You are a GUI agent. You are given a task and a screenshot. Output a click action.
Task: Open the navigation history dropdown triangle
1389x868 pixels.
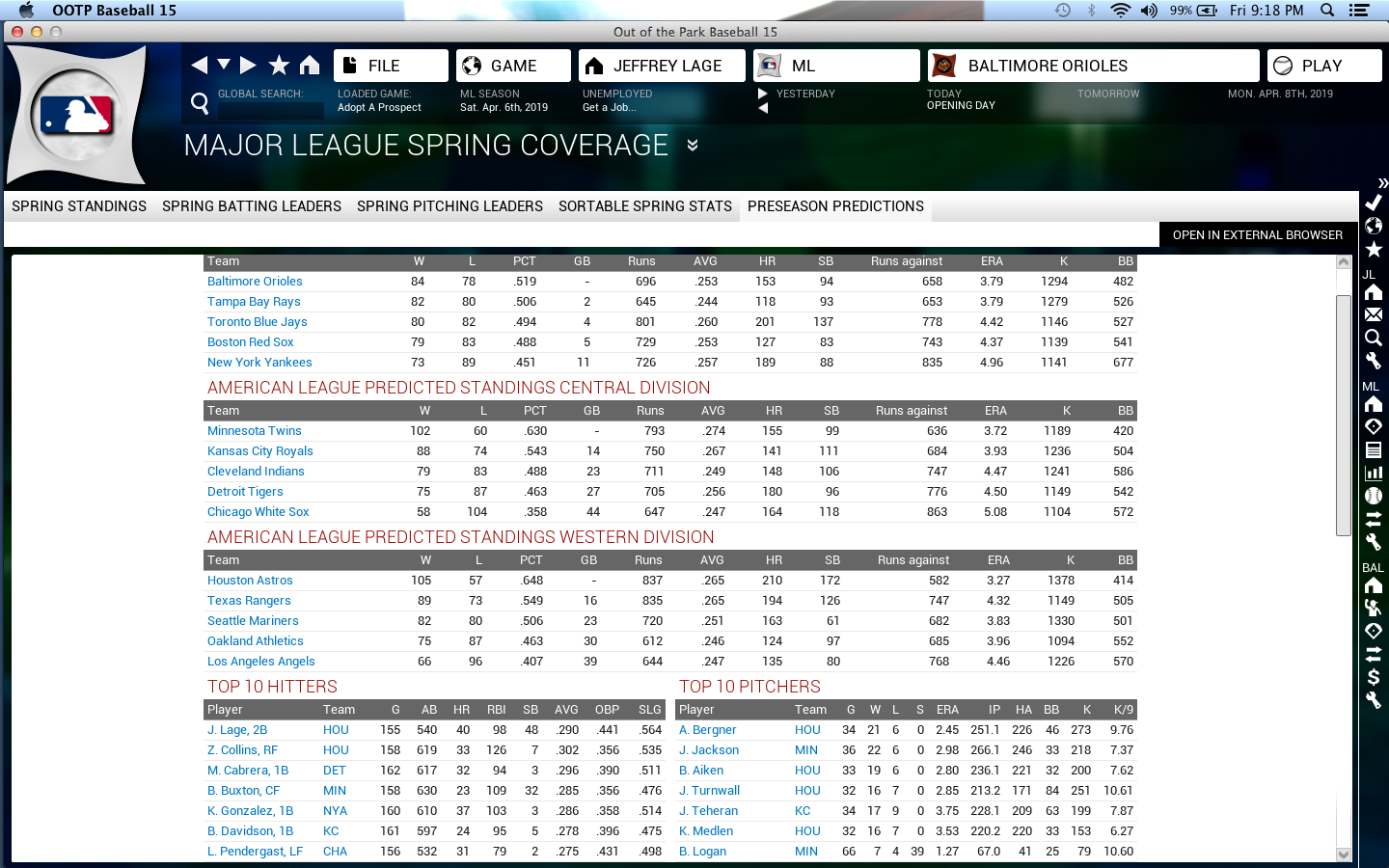click(x=224, y=65)
